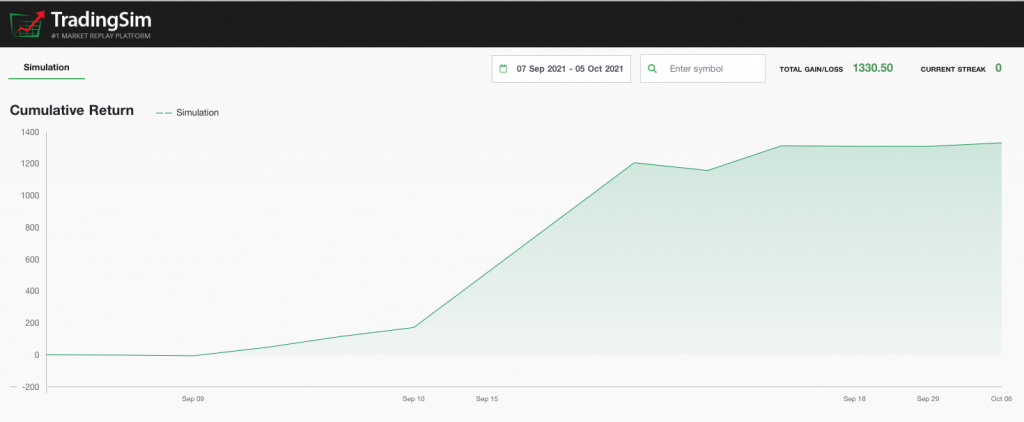Viewport: 1024px width, 422px height.
Task: Click the 1330.50 total gain/loss value
Action: point(872,68)
